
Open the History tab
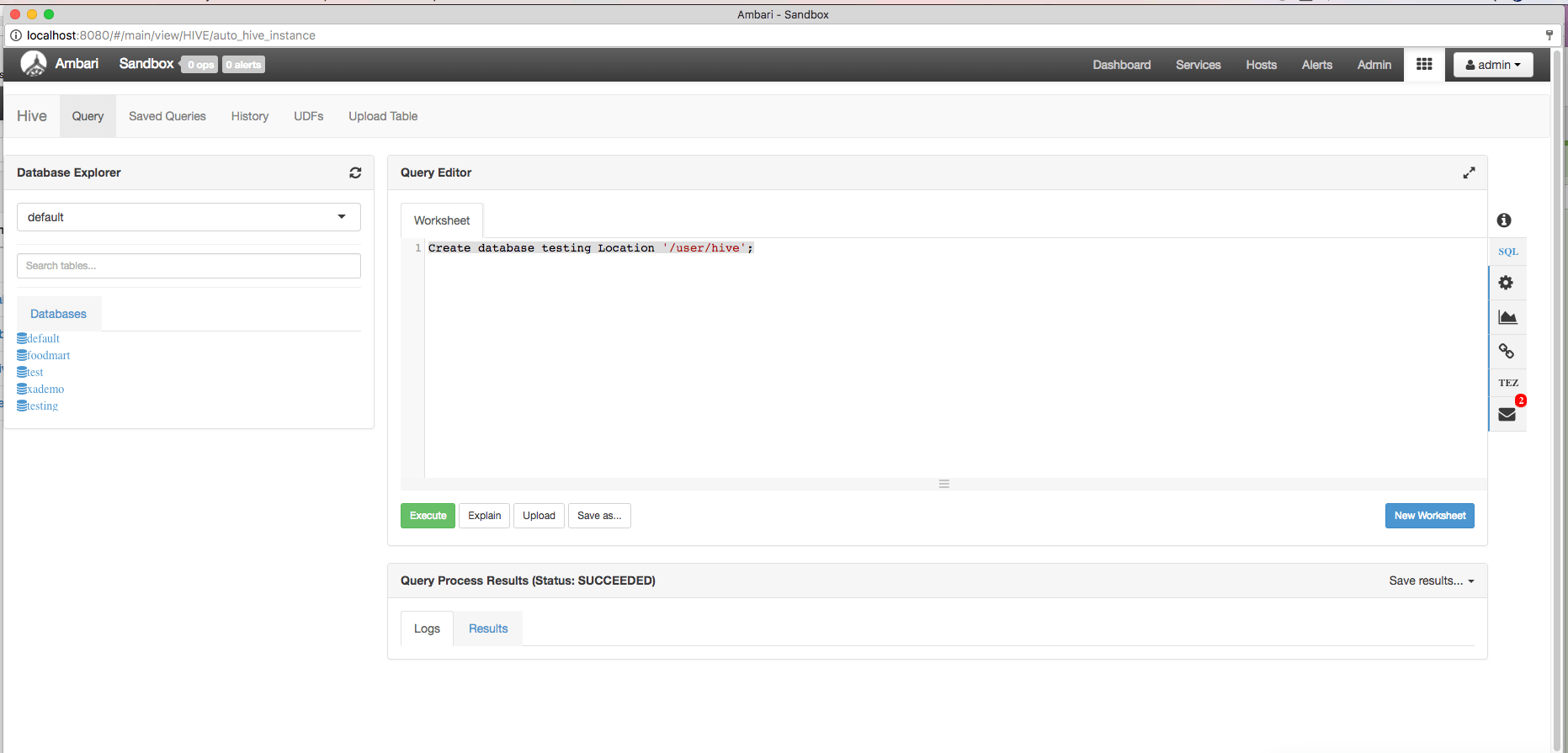click(250, 116)
